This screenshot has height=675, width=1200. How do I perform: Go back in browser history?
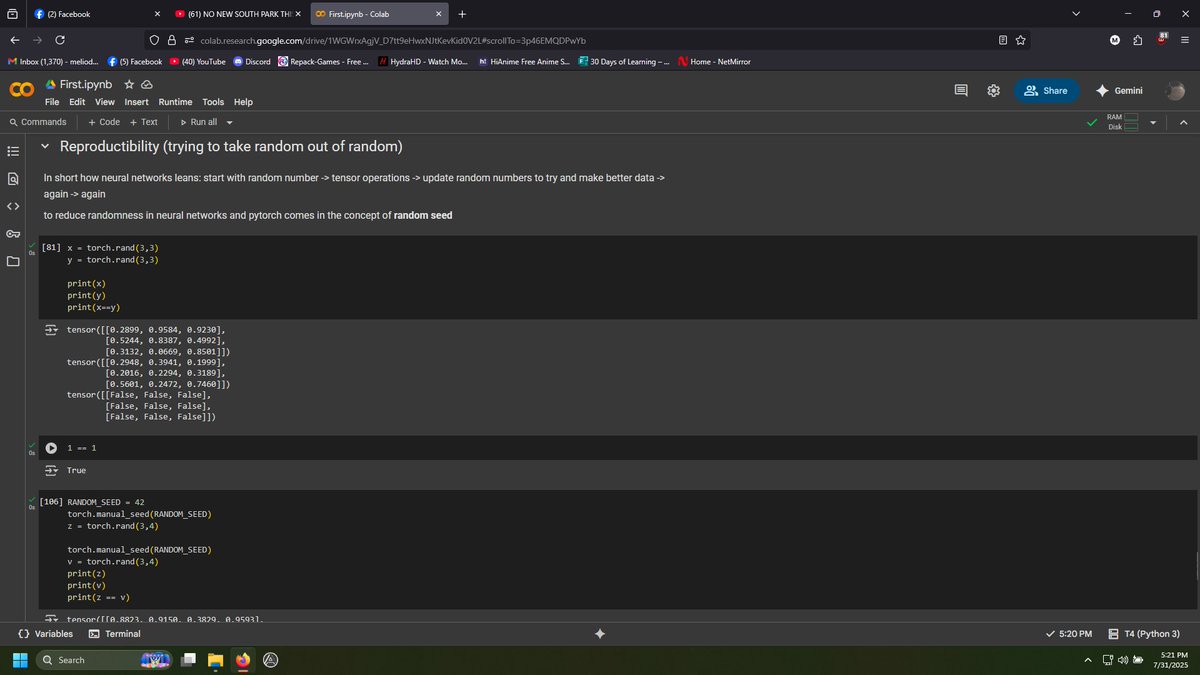(14, 40)
